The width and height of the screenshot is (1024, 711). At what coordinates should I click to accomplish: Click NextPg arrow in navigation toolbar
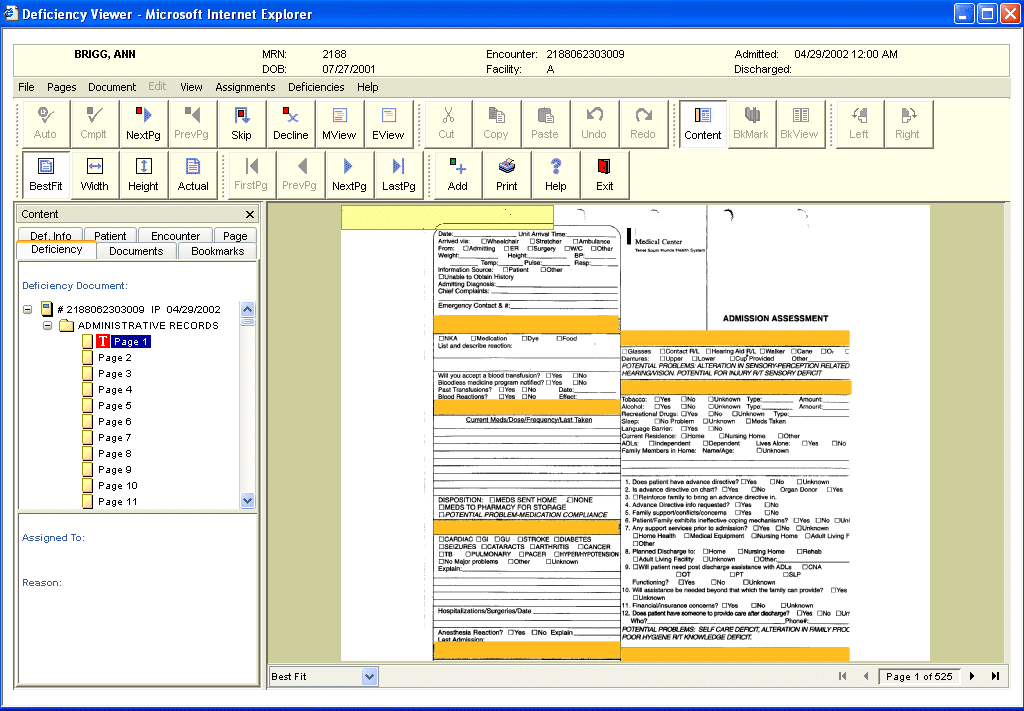coord(349,174)
